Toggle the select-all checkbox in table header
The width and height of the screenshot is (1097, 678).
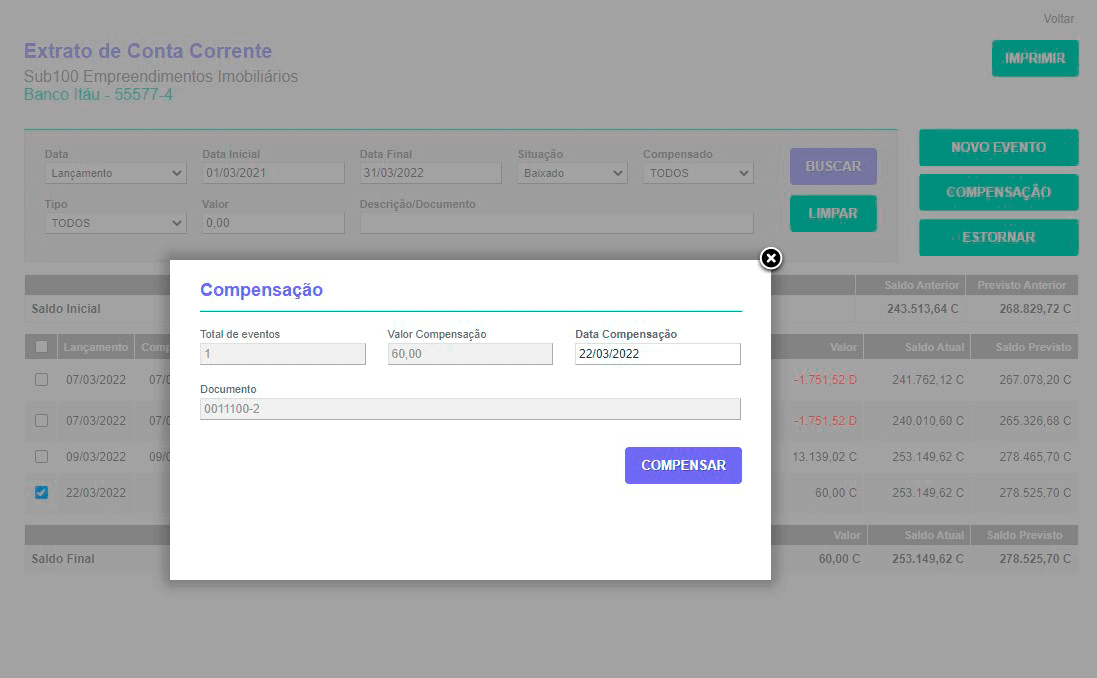[41, 347]
